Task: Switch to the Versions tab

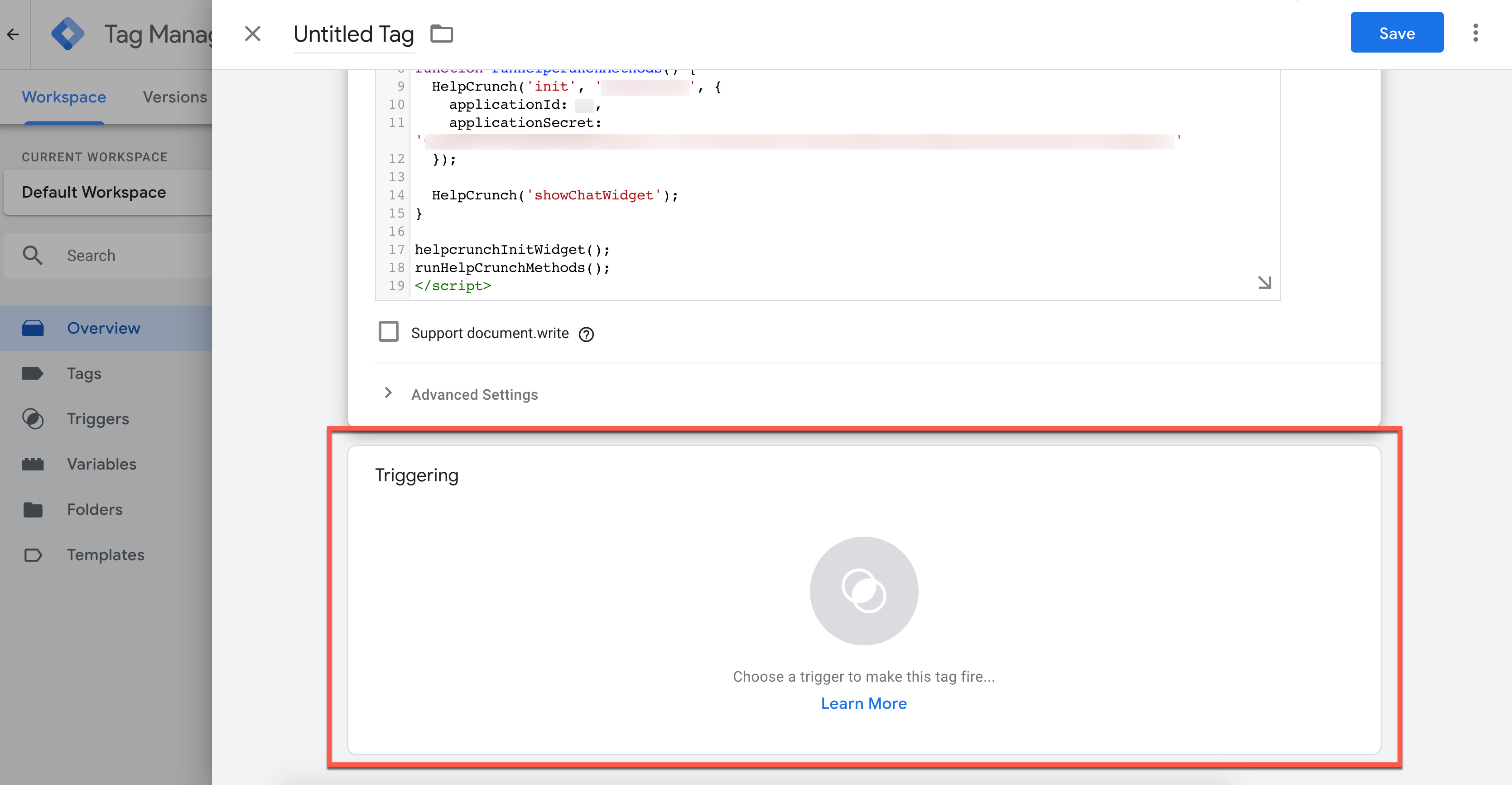Action: 175,97
